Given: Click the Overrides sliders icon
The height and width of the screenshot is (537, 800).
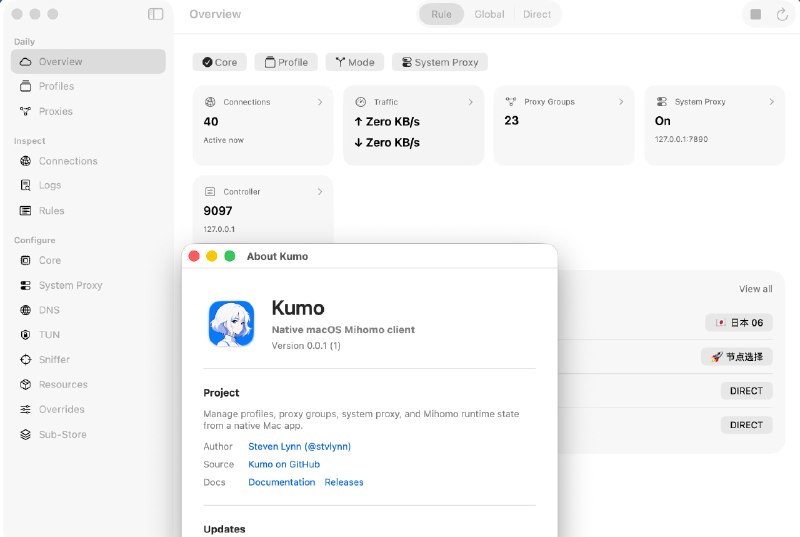Looking at the screenshot, I should [26, 410].
